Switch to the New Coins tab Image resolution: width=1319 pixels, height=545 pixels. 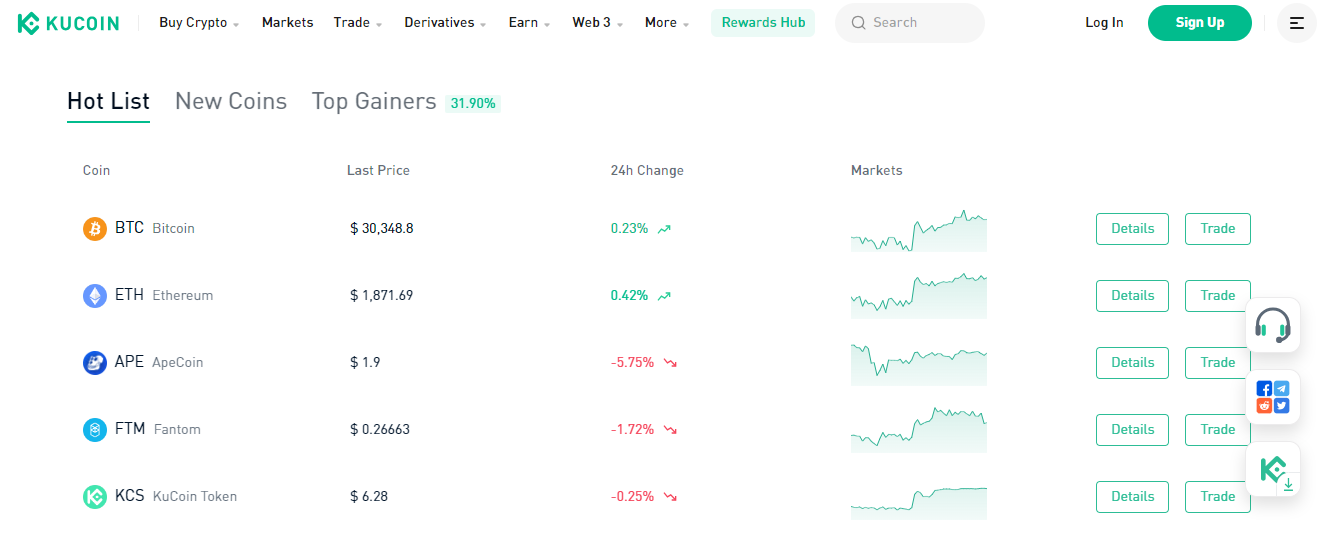(231, 102)
